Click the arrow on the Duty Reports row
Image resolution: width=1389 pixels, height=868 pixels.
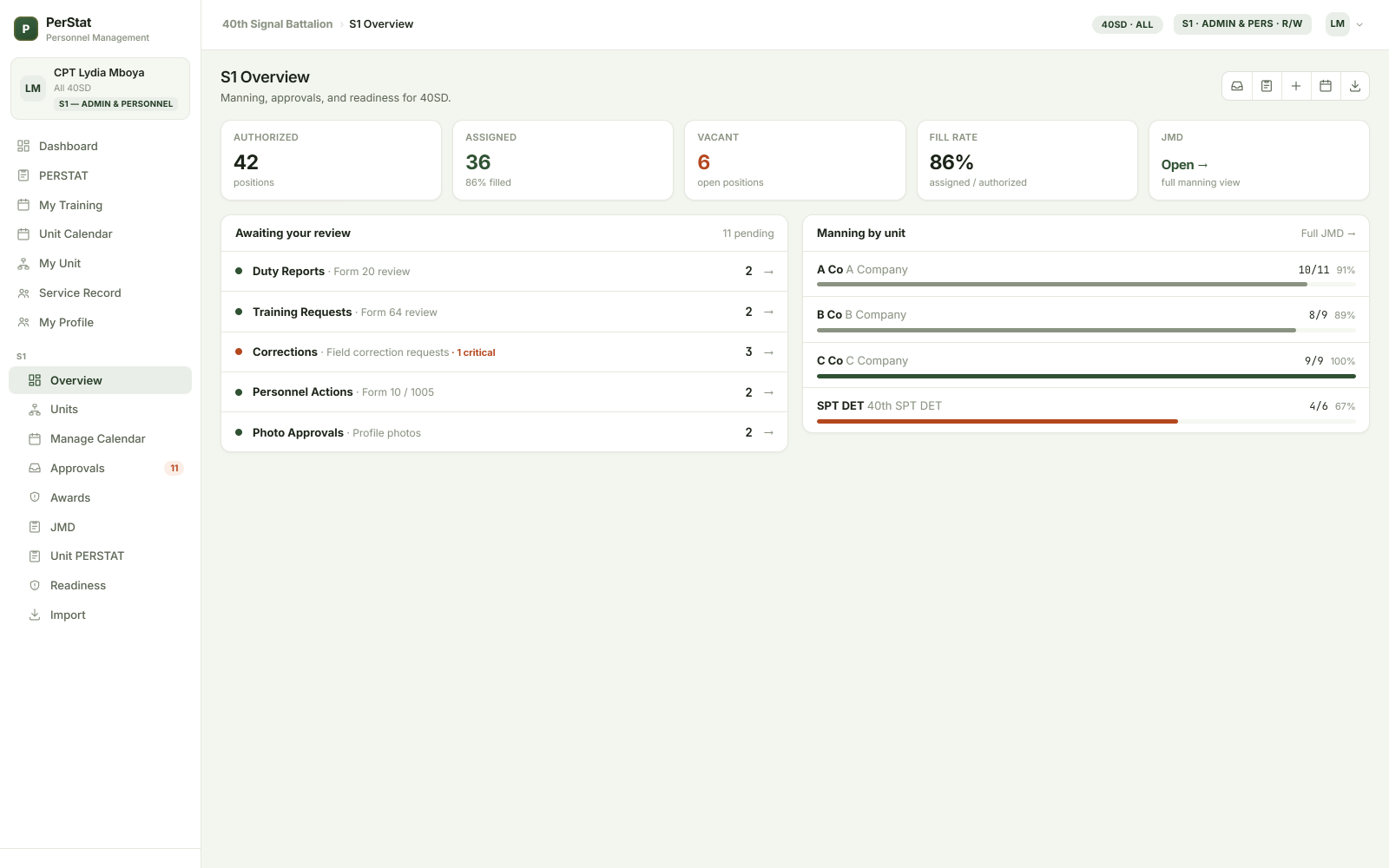768,272
